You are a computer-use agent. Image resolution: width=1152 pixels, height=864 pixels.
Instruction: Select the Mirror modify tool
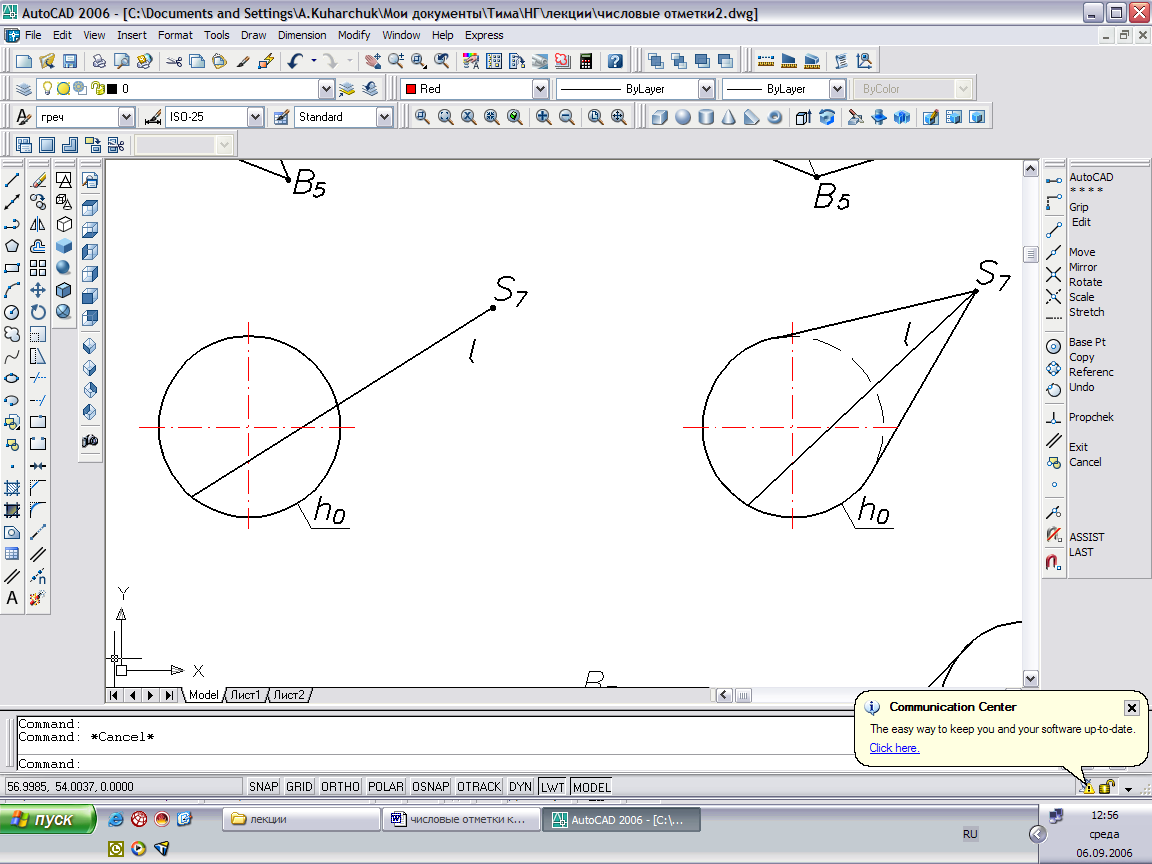[38, 224]
